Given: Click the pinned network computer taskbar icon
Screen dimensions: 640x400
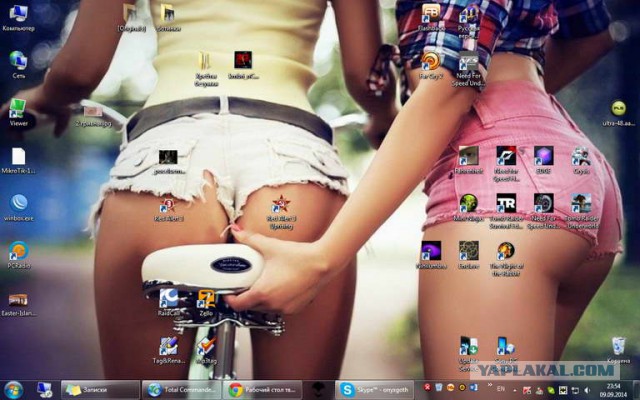Looking at the screenshot, I should click(44, 390).
